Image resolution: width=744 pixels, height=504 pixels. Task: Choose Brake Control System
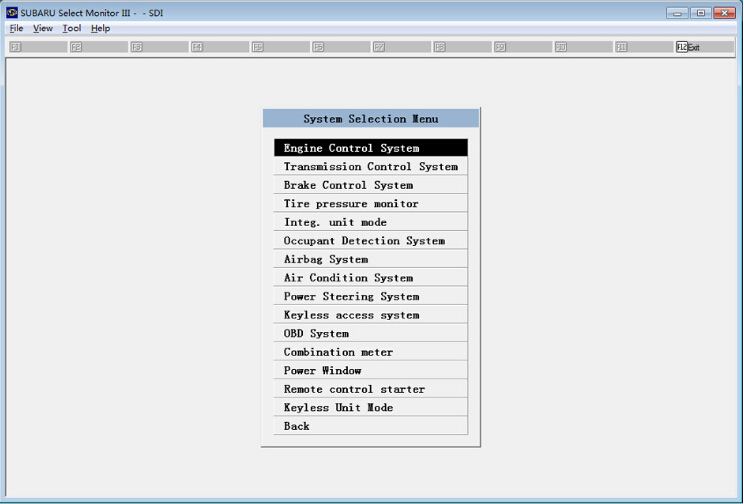click(371, 185)
